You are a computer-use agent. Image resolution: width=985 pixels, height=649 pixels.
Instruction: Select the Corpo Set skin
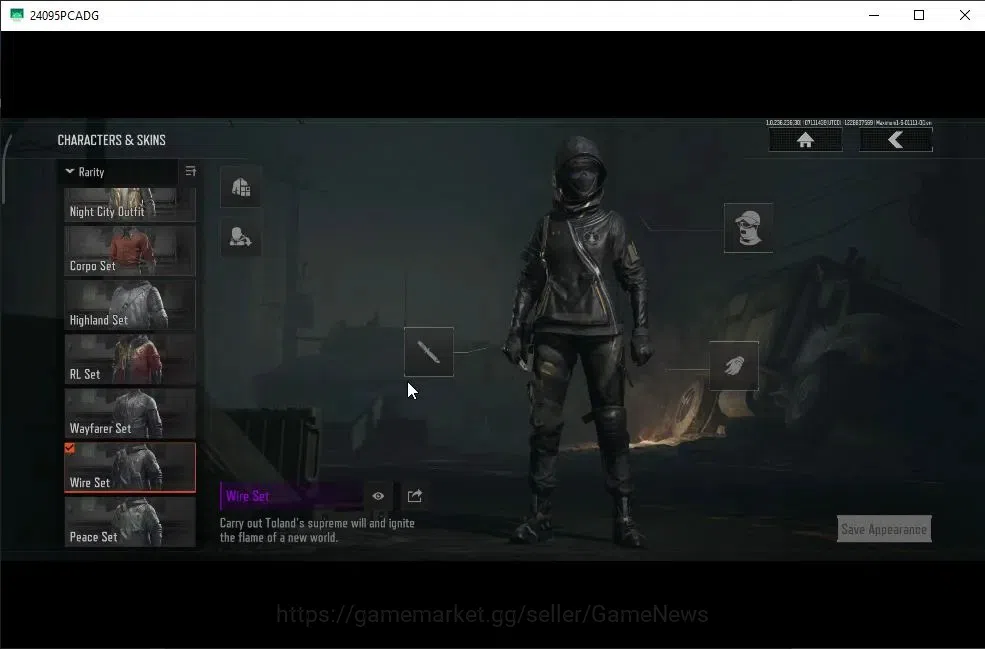pos(130,251)
